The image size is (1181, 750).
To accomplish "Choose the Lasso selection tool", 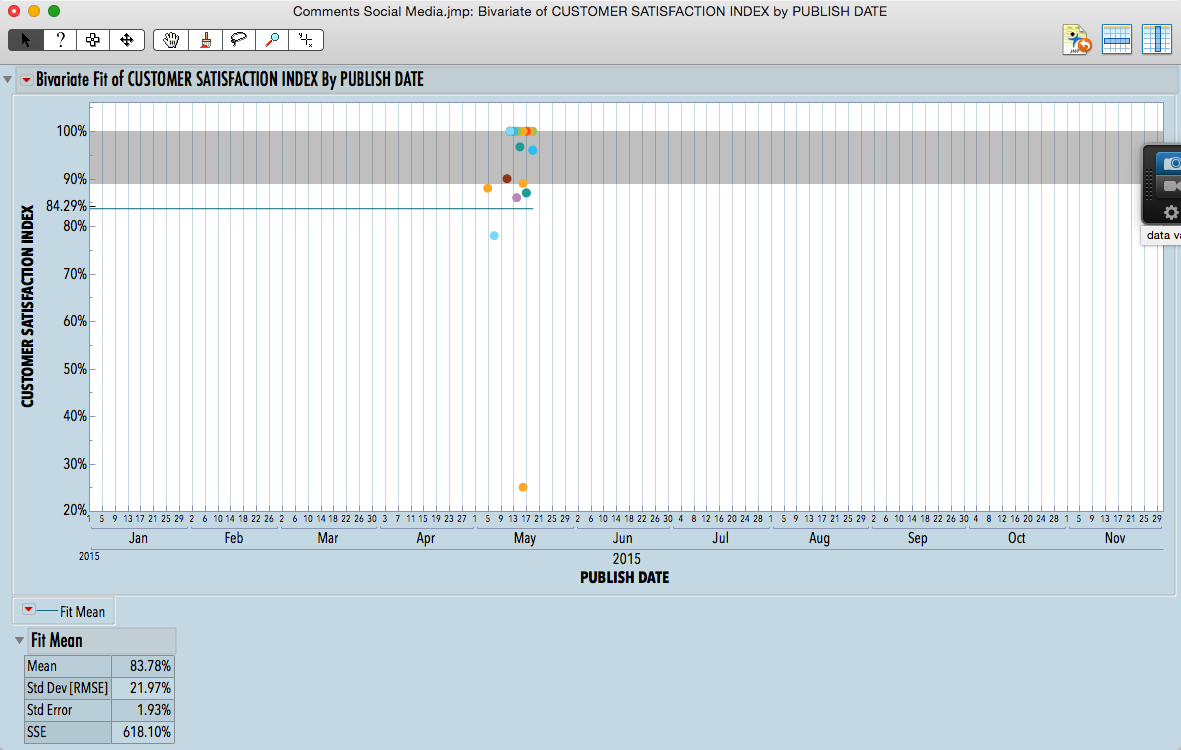I will point(240,40).
